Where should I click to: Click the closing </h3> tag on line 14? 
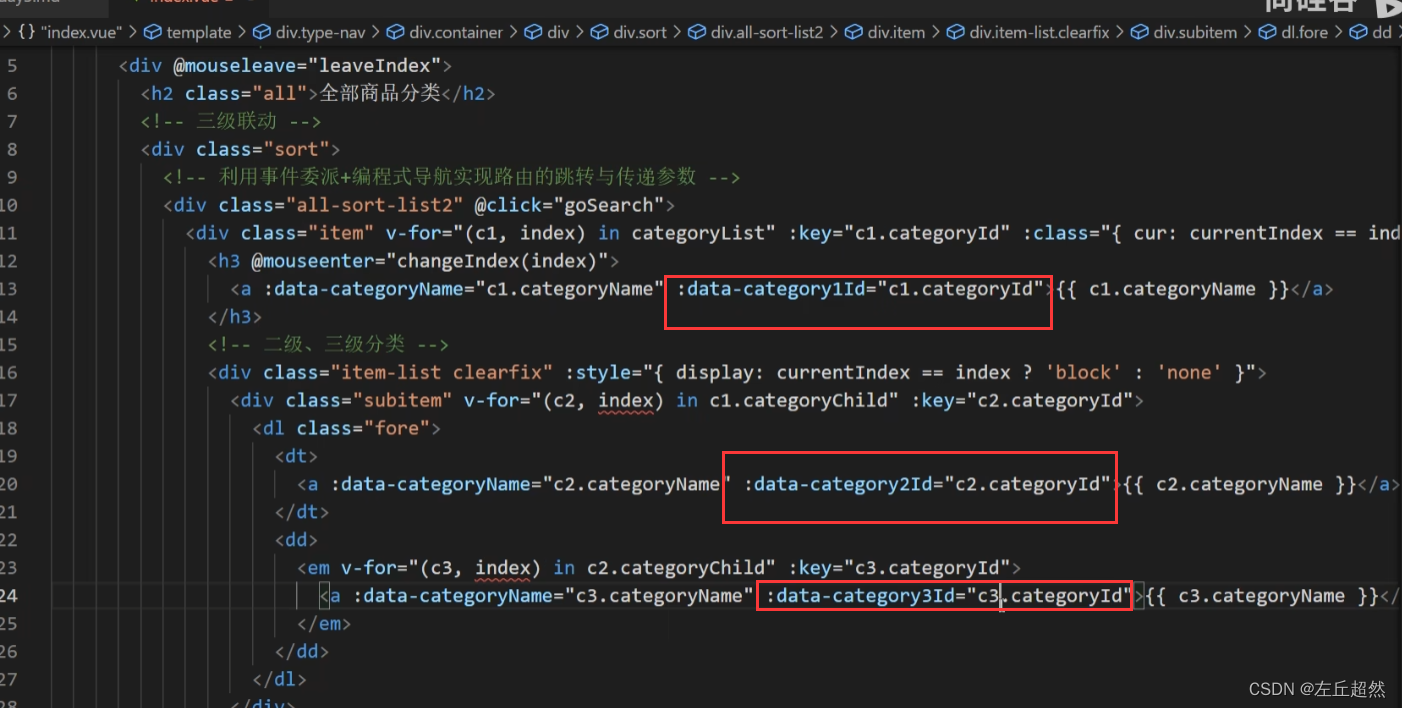[236, 317]
